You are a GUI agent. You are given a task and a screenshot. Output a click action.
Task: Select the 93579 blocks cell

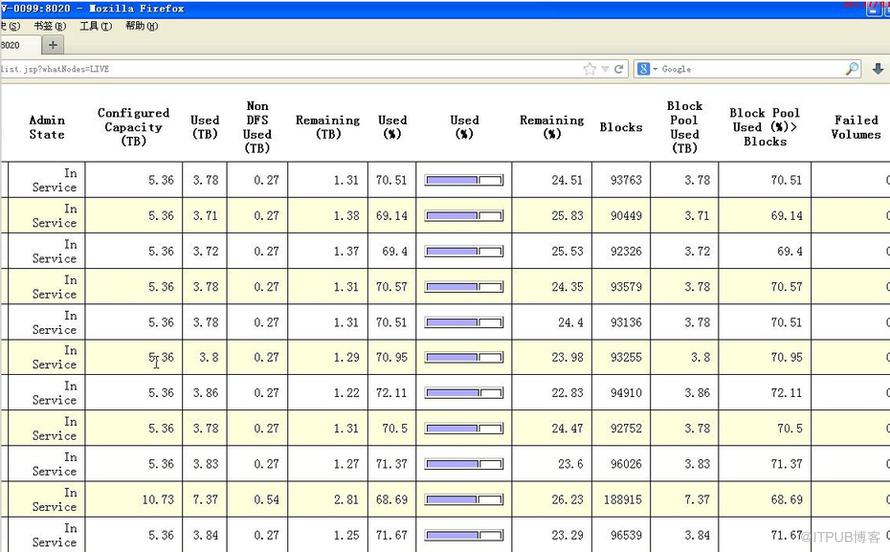tap(621, 287)
